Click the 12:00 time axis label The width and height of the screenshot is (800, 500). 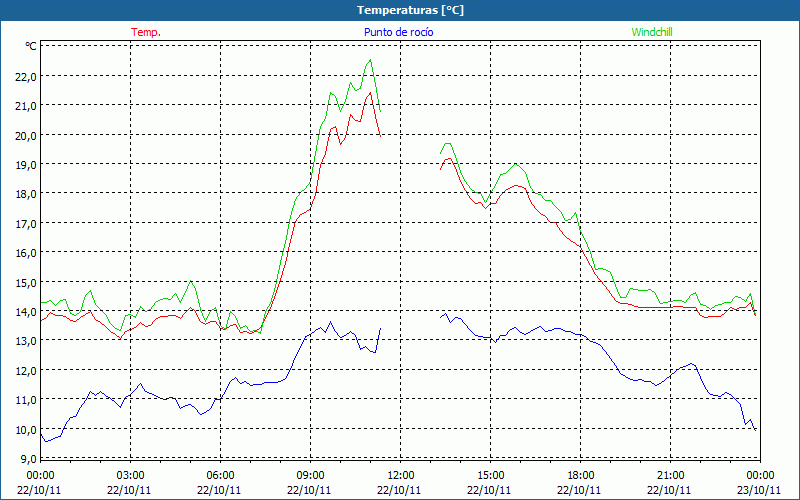point(401,476)
